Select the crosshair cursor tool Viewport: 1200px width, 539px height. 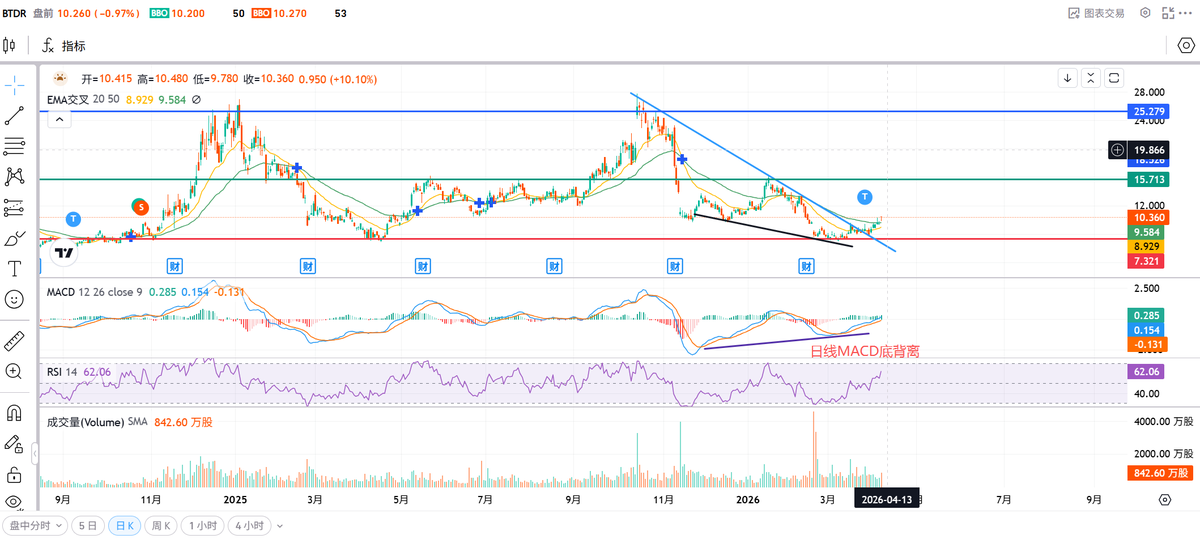click(14, 84)
